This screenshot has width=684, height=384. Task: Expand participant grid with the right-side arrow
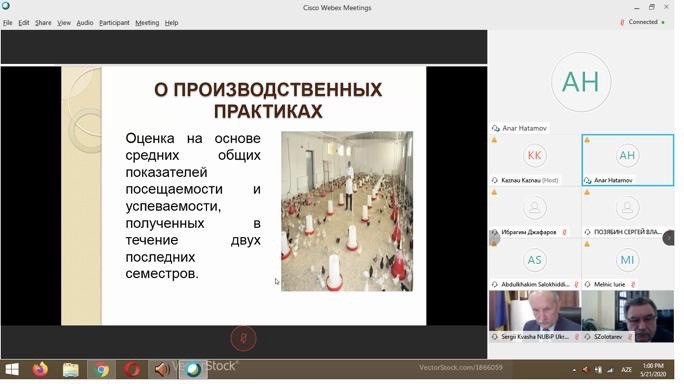tap(669, 238)
